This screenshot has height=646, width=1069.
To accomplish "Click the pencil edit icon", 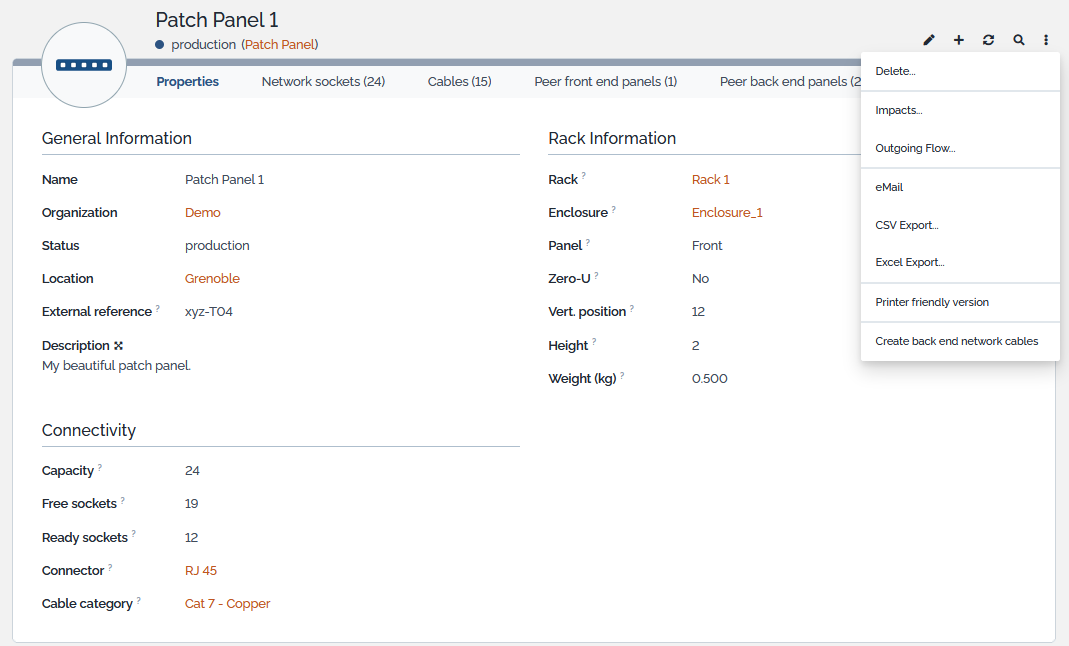I will coord(929,40).
